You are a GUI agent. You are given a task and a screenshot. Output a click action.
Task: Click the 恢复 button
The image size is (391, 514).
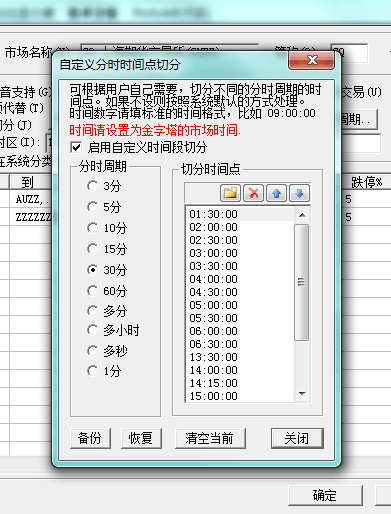(x=141, y=438)
